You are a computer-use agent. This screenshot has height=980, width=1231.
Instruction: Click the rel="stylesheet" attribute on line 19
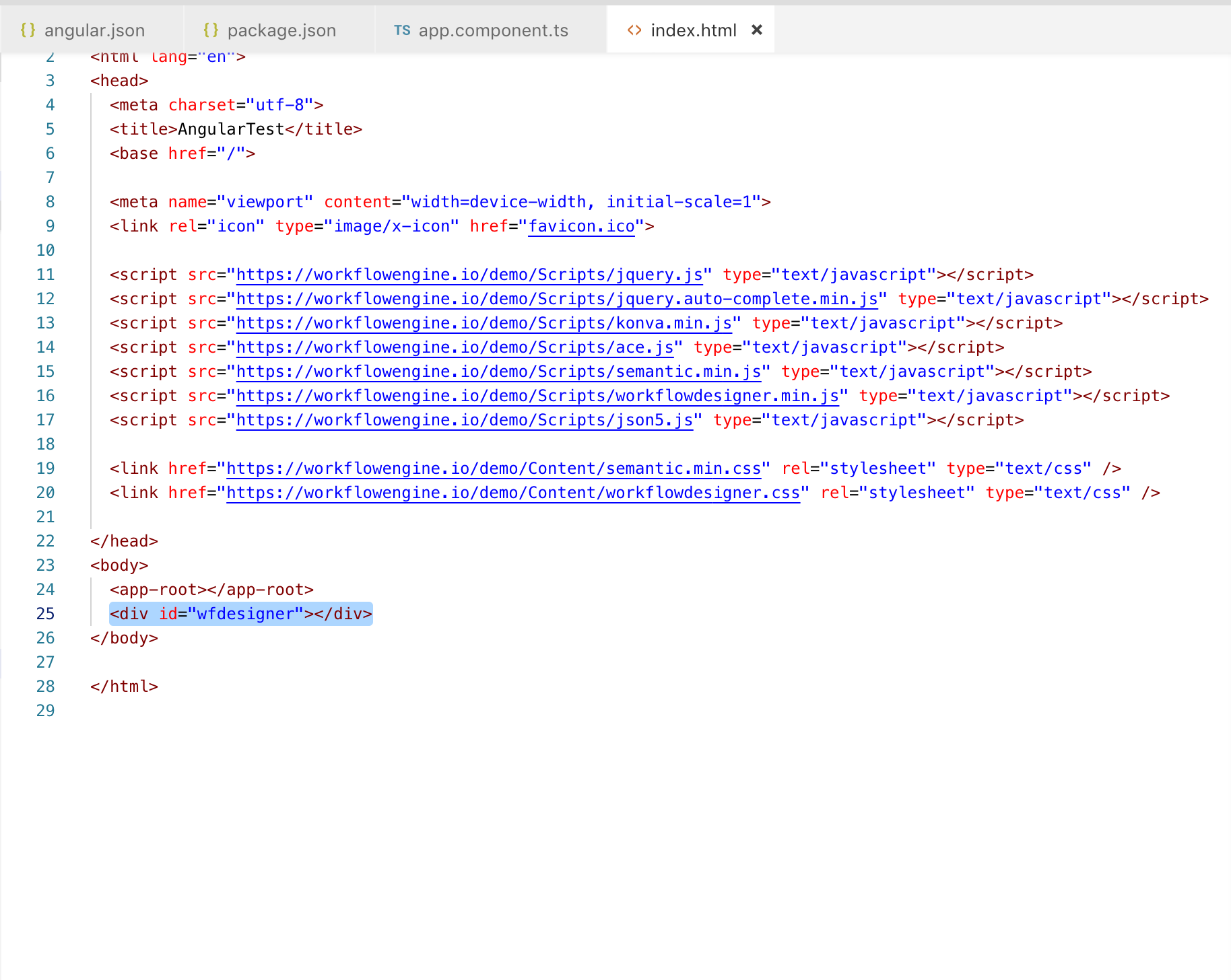click(859, 468)
